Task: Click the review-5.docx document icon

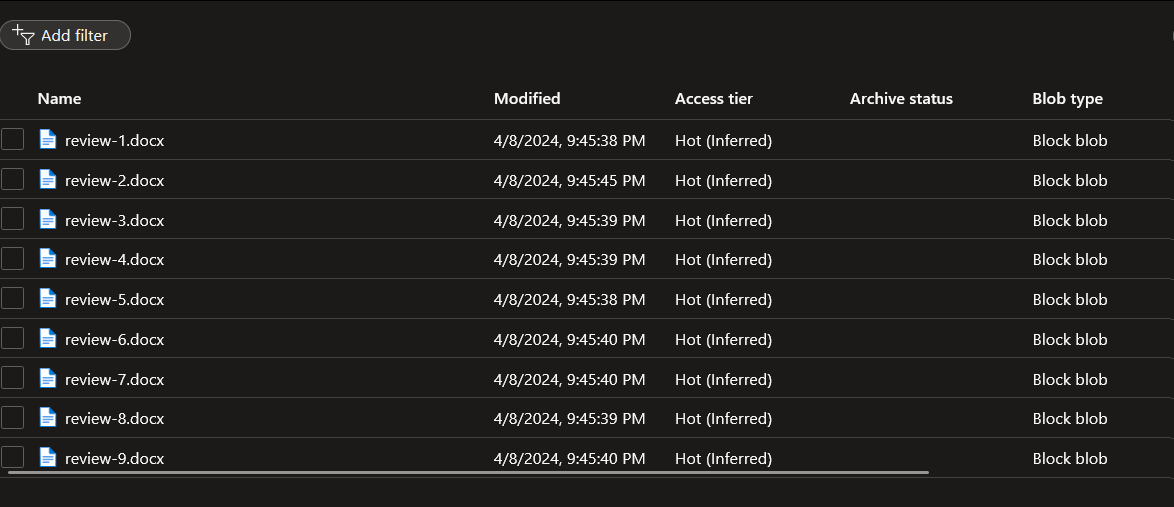Action: coord(48,299)
